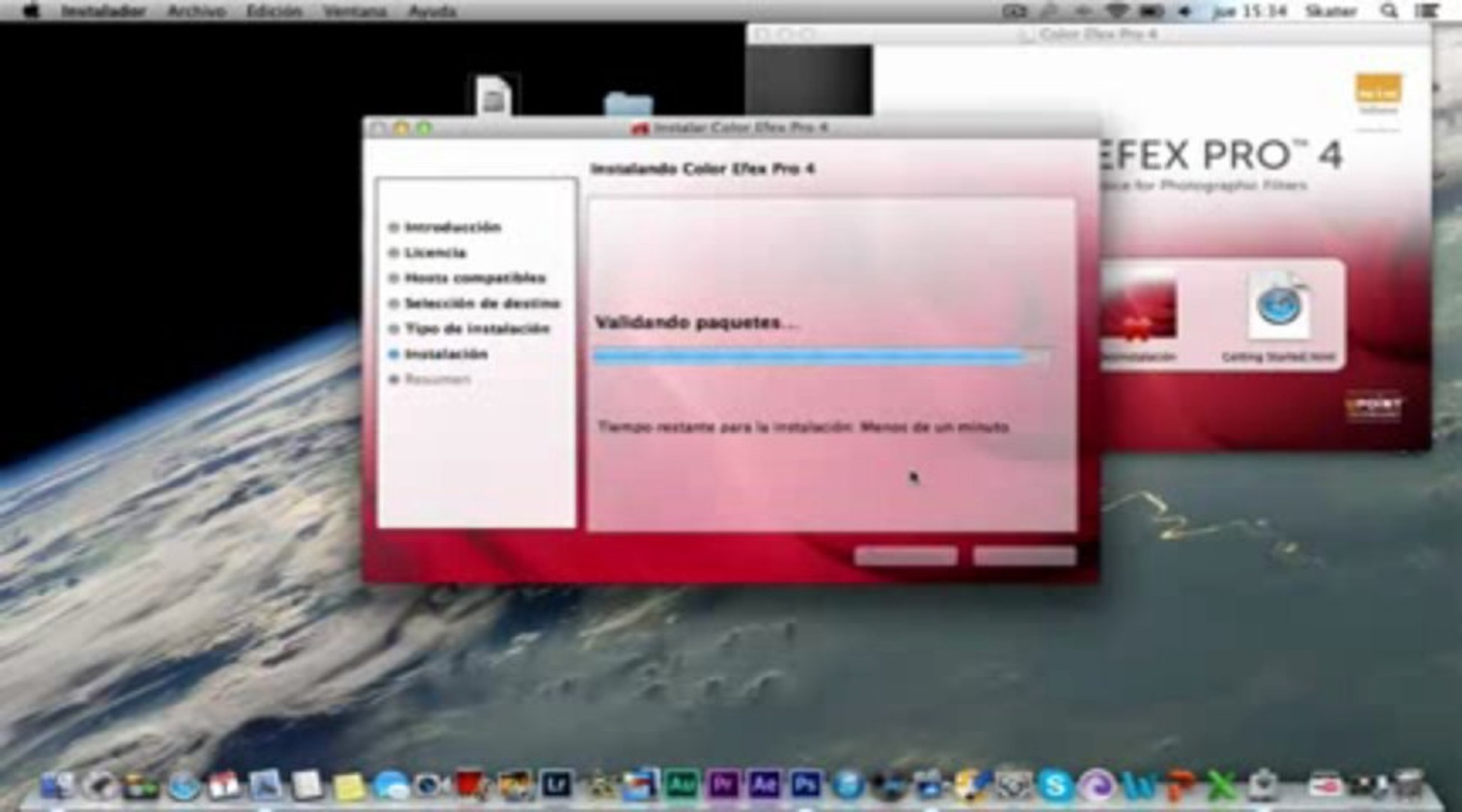Launch Adobe Premiere Pro from the dock
This screenshot has height=812, width=1462.
[723, 786]
